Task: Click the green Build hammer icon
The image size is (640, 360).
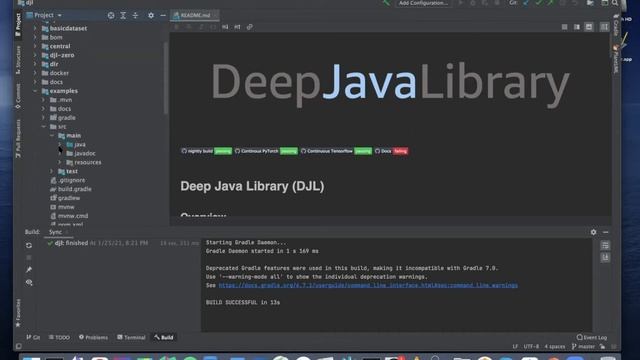Action: 386,3
